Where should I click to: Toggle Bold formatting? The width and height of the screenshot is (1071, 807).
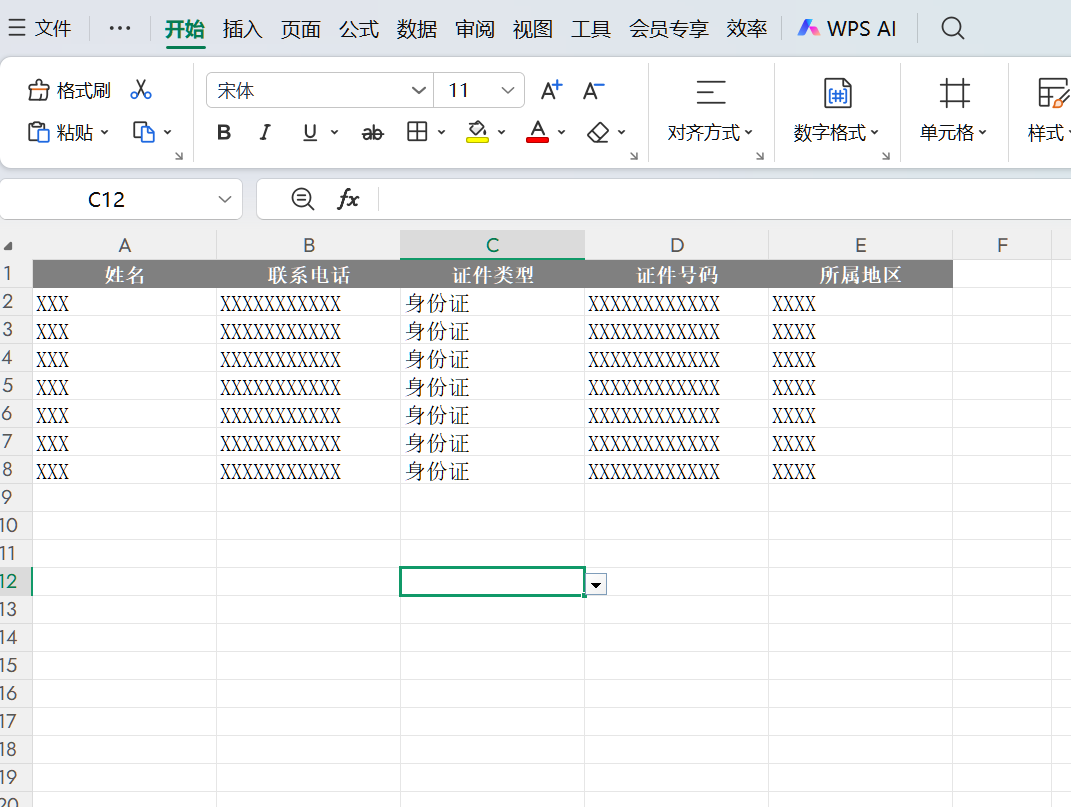[x=223, y=133]
